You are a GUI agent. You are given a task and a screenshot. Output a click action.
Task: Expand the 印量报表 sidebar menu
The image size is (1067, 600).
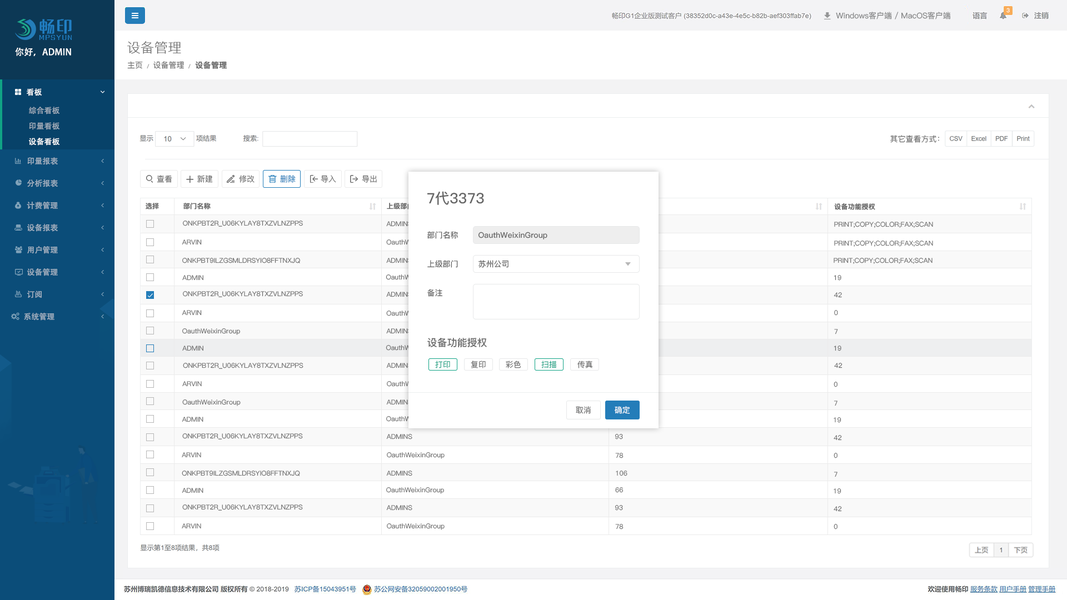(103, 161)
